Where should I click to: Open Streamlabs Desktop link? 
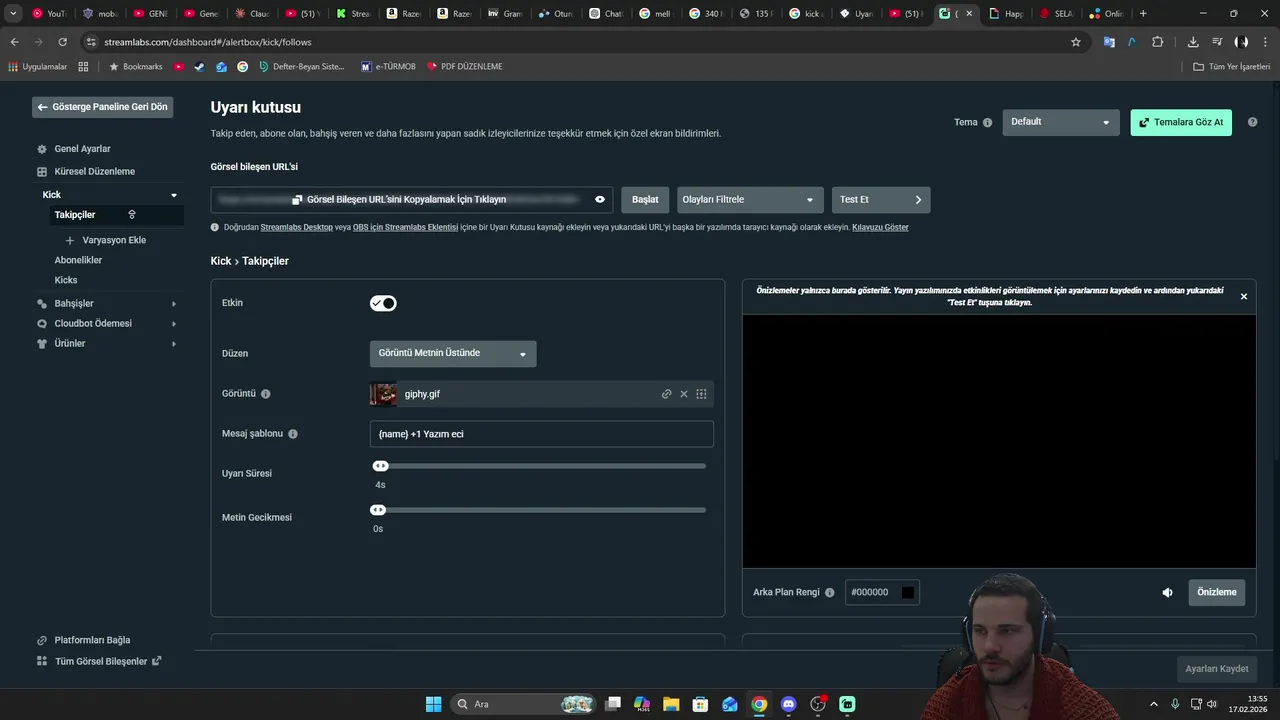point(297,228)
